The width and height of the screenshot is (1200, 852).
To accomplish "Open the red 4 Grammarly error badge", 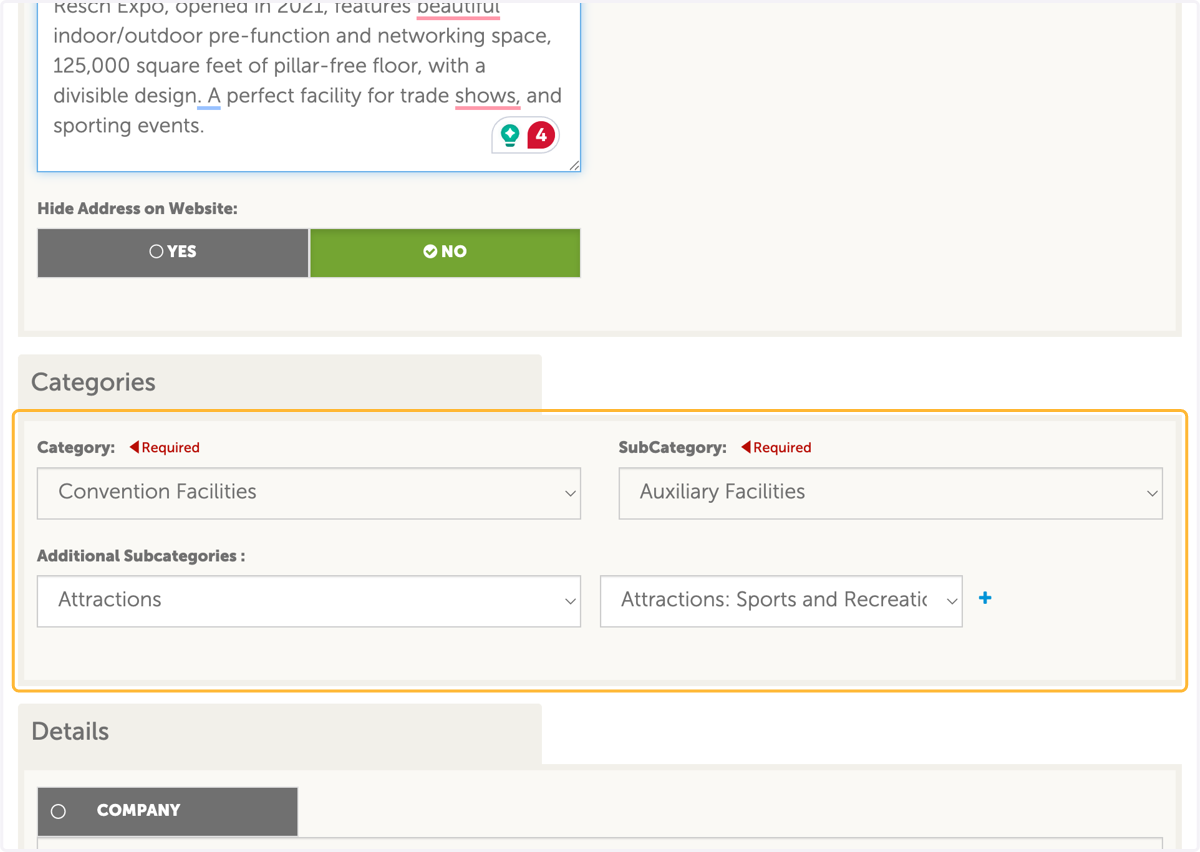I will 541,135.
